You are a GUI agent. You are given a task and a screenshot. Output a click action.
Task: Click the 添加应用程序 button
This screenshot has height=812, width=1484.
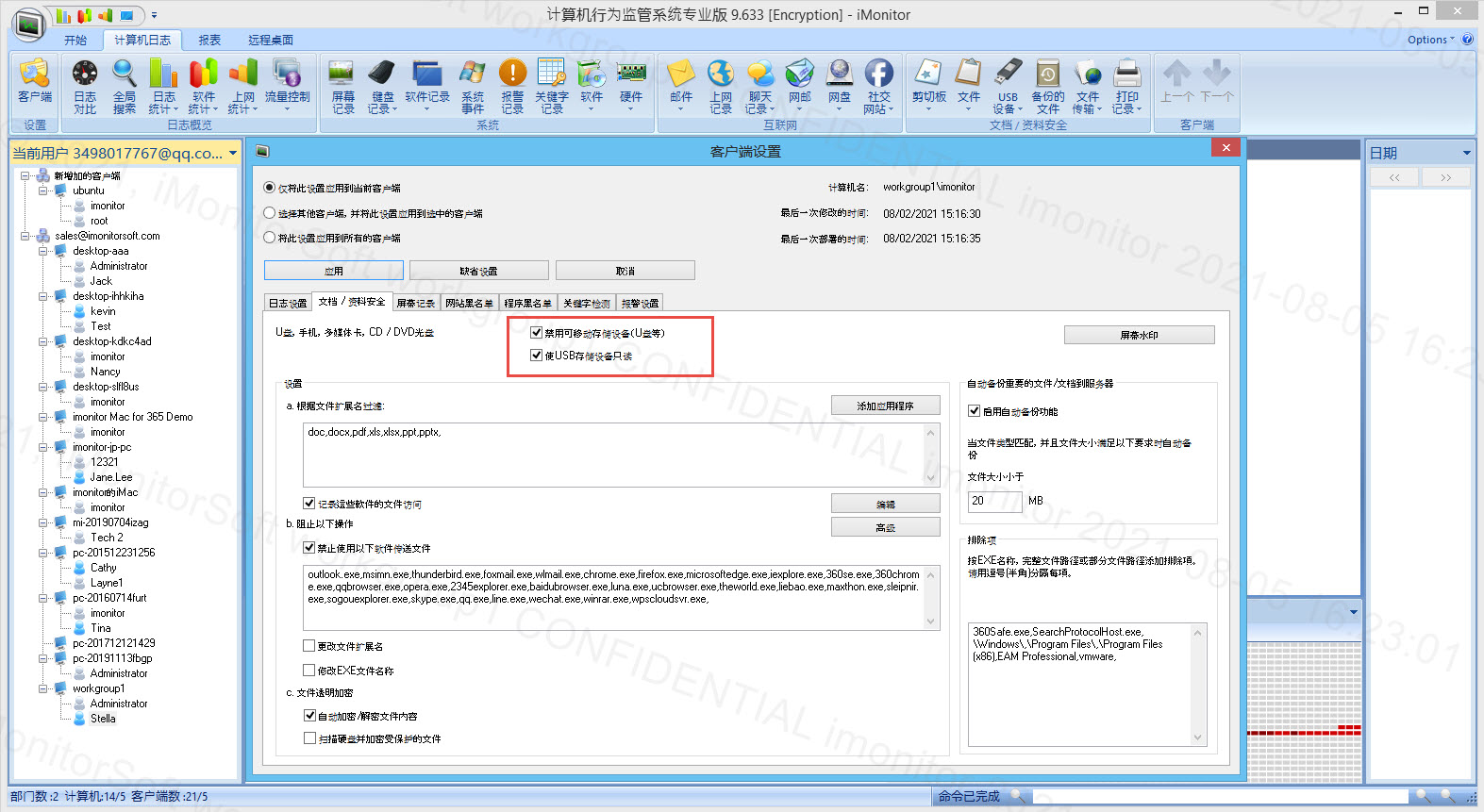click(886, 406)
